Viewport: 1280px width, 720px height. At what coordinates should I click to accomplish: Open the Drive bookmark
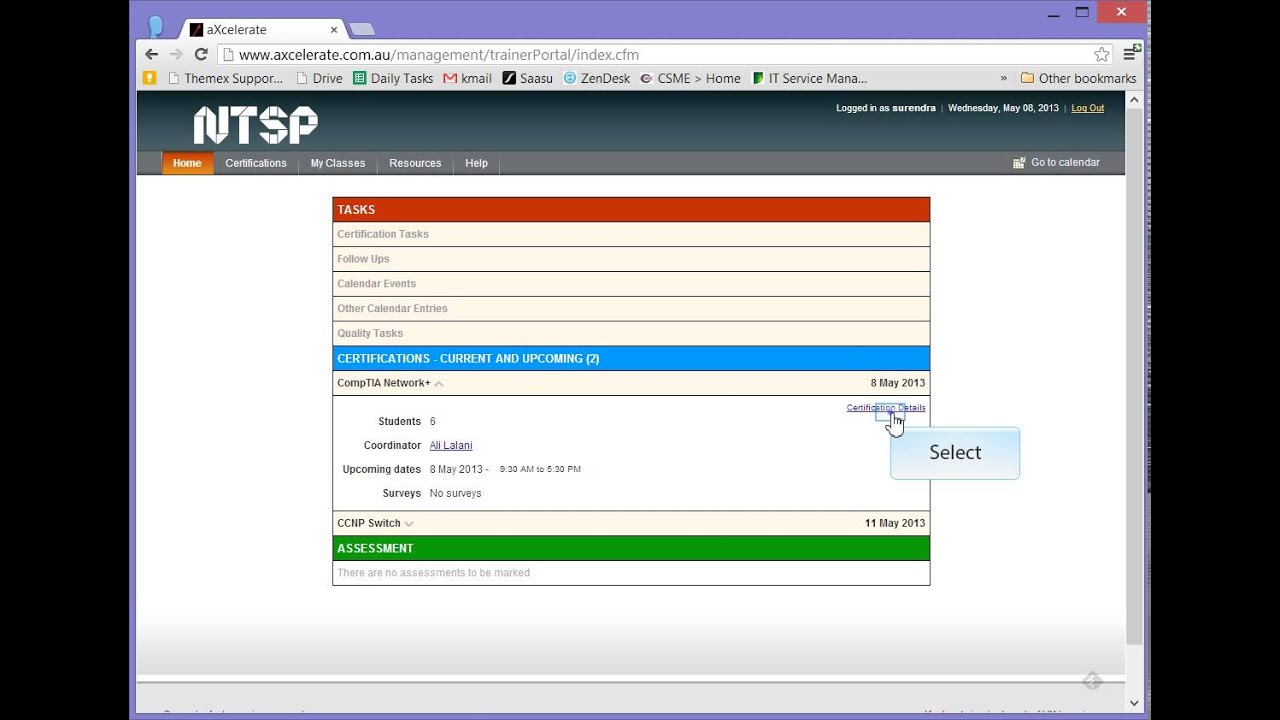click(x=319, y=78)
